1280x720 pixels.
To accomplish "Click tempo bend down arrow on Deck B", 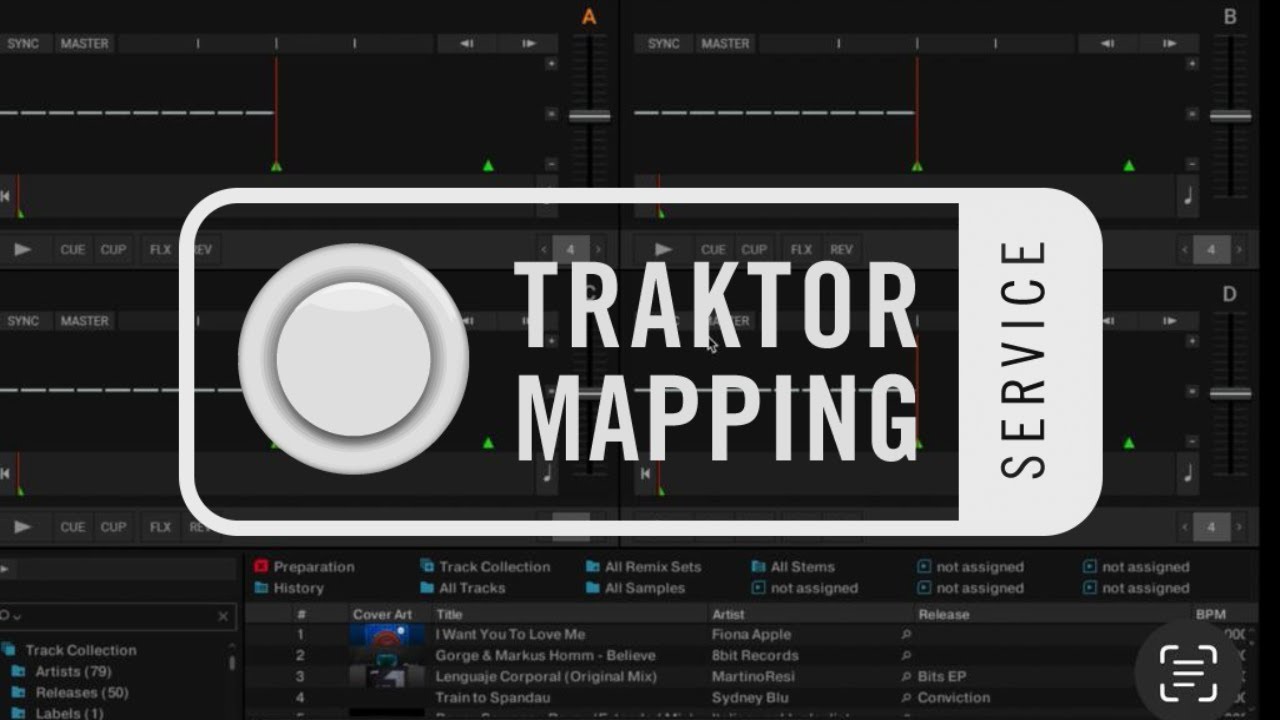I will click(1107, 44).
